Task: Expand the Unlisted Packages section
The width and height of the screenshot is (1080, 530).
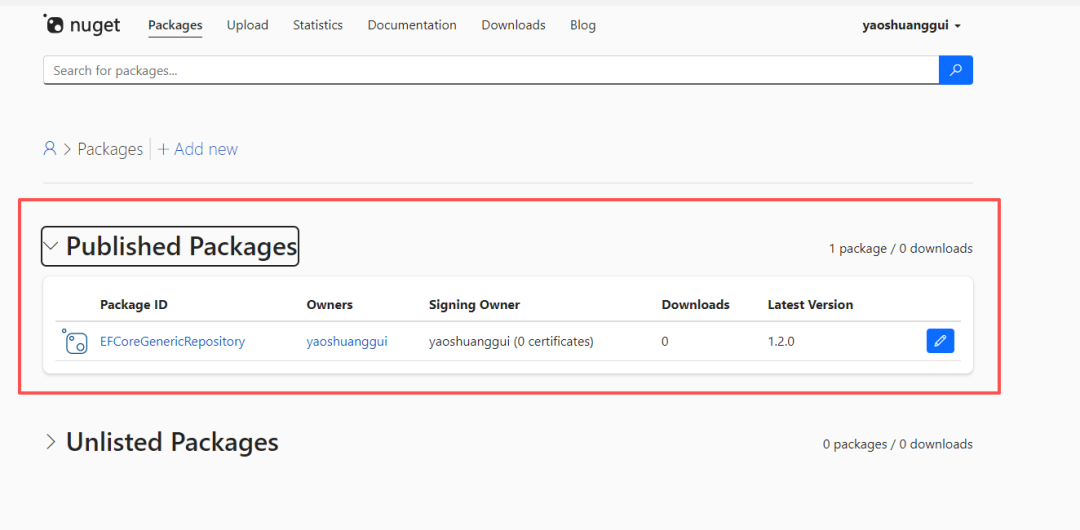Action: [x=51, y=442]
